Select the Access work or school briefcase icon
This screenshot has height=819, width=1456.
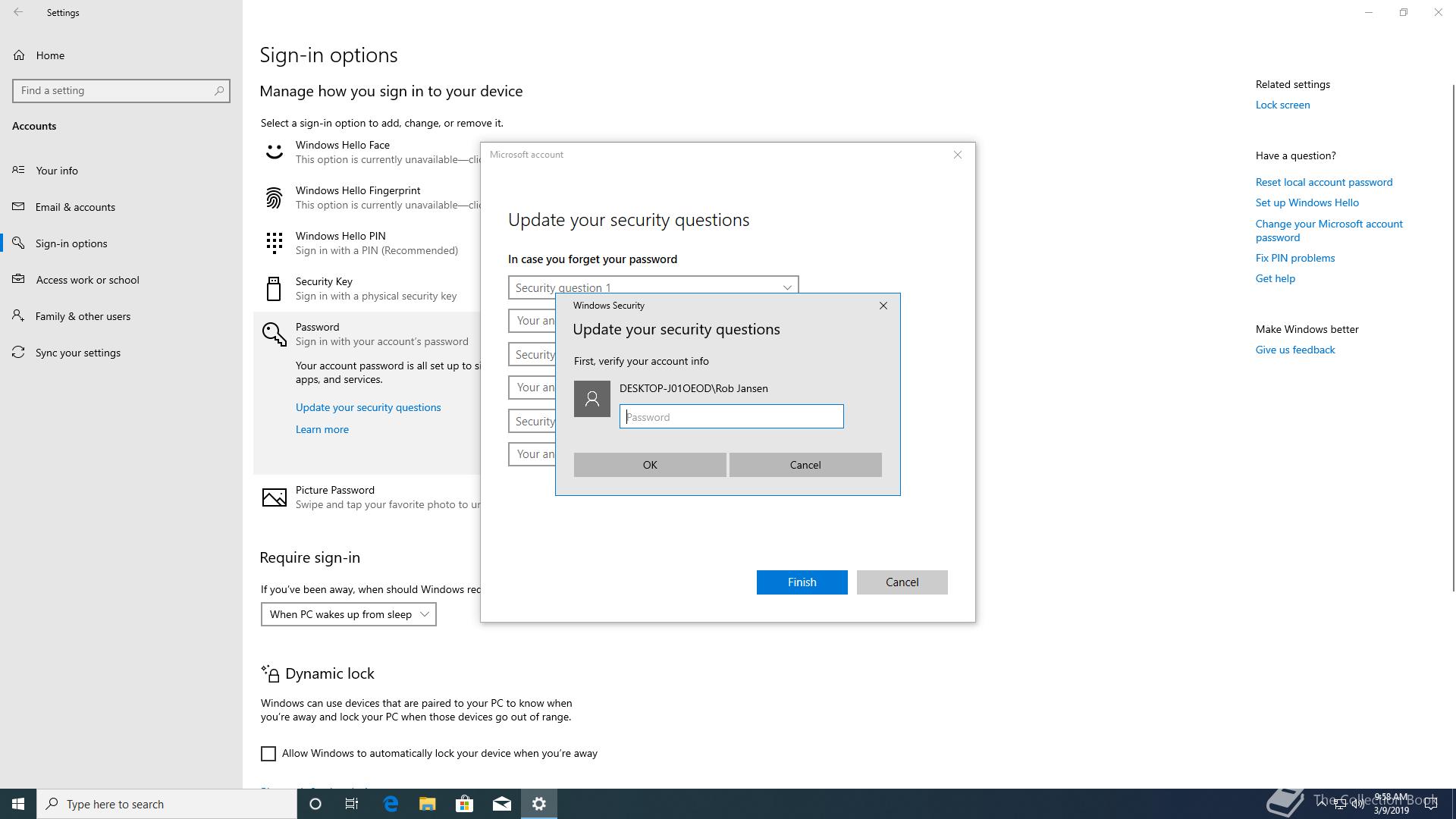(18, 279)
